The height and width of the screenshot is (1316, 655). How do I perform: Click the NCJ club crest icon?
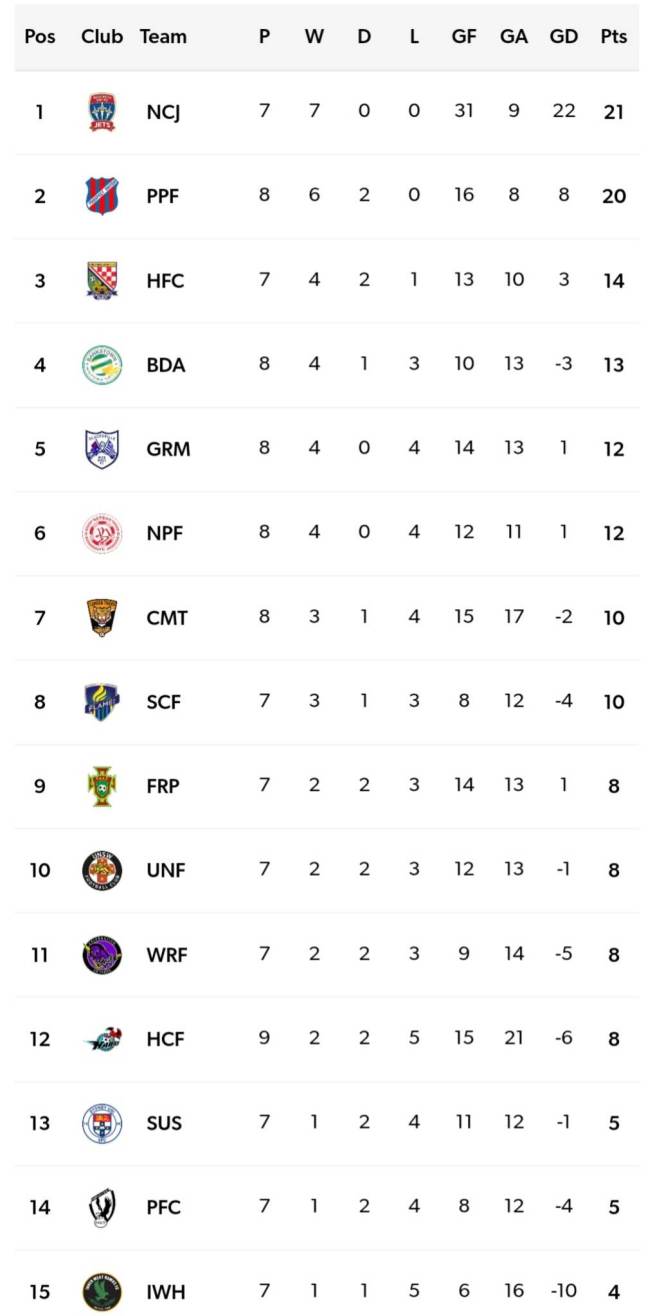(x=102, y=112)
